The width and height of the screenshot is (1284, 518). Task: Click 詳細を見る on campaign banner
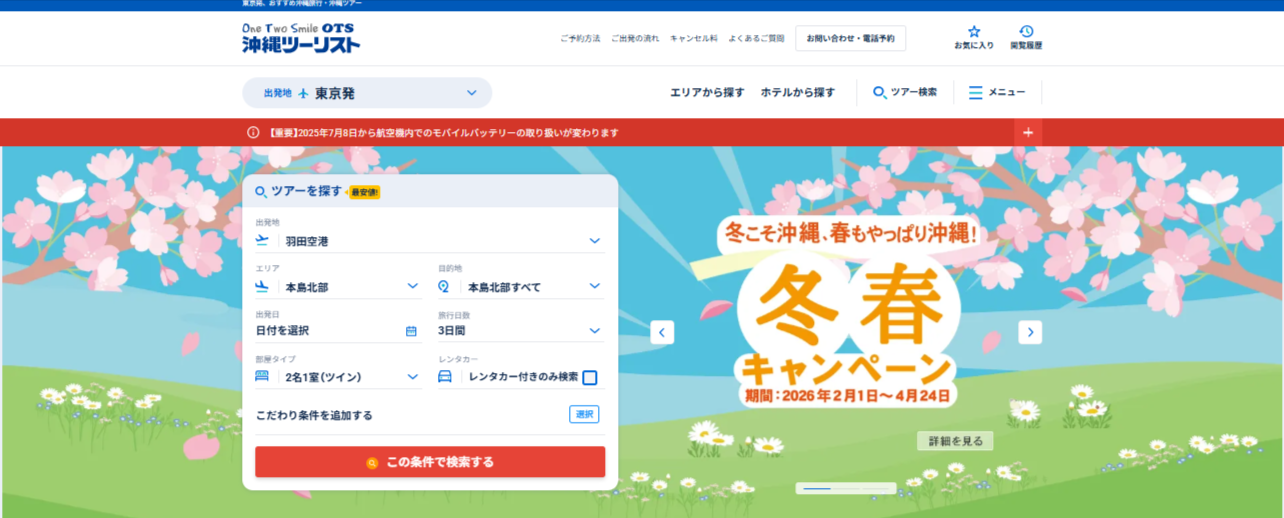click(955, 441)
